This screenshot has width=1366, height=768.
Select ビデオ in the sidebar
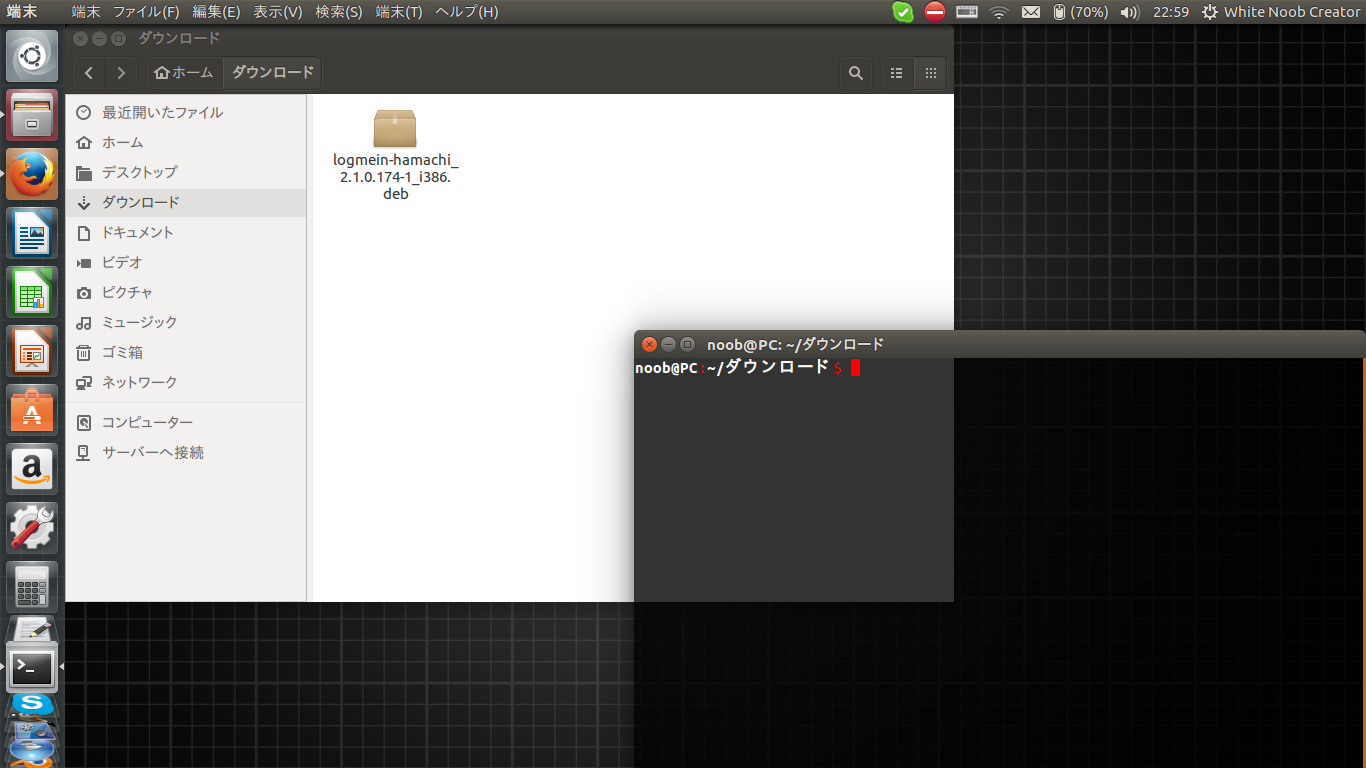click(x=186, y=262)
